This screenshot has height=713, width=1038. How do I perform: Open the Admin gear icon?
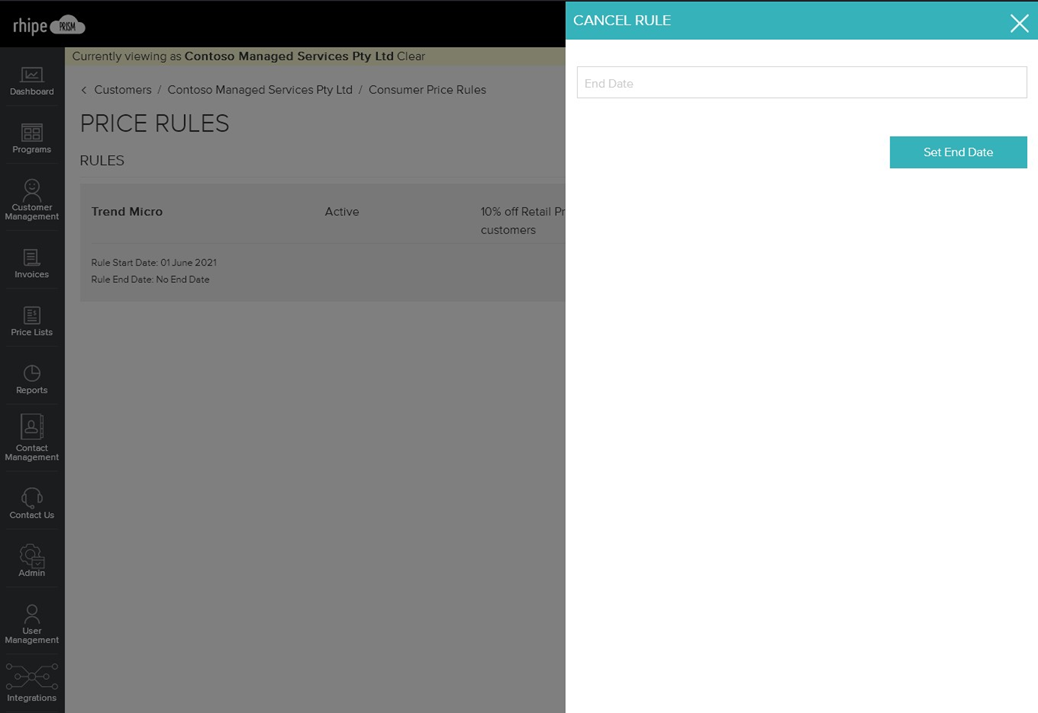[32, 557]
